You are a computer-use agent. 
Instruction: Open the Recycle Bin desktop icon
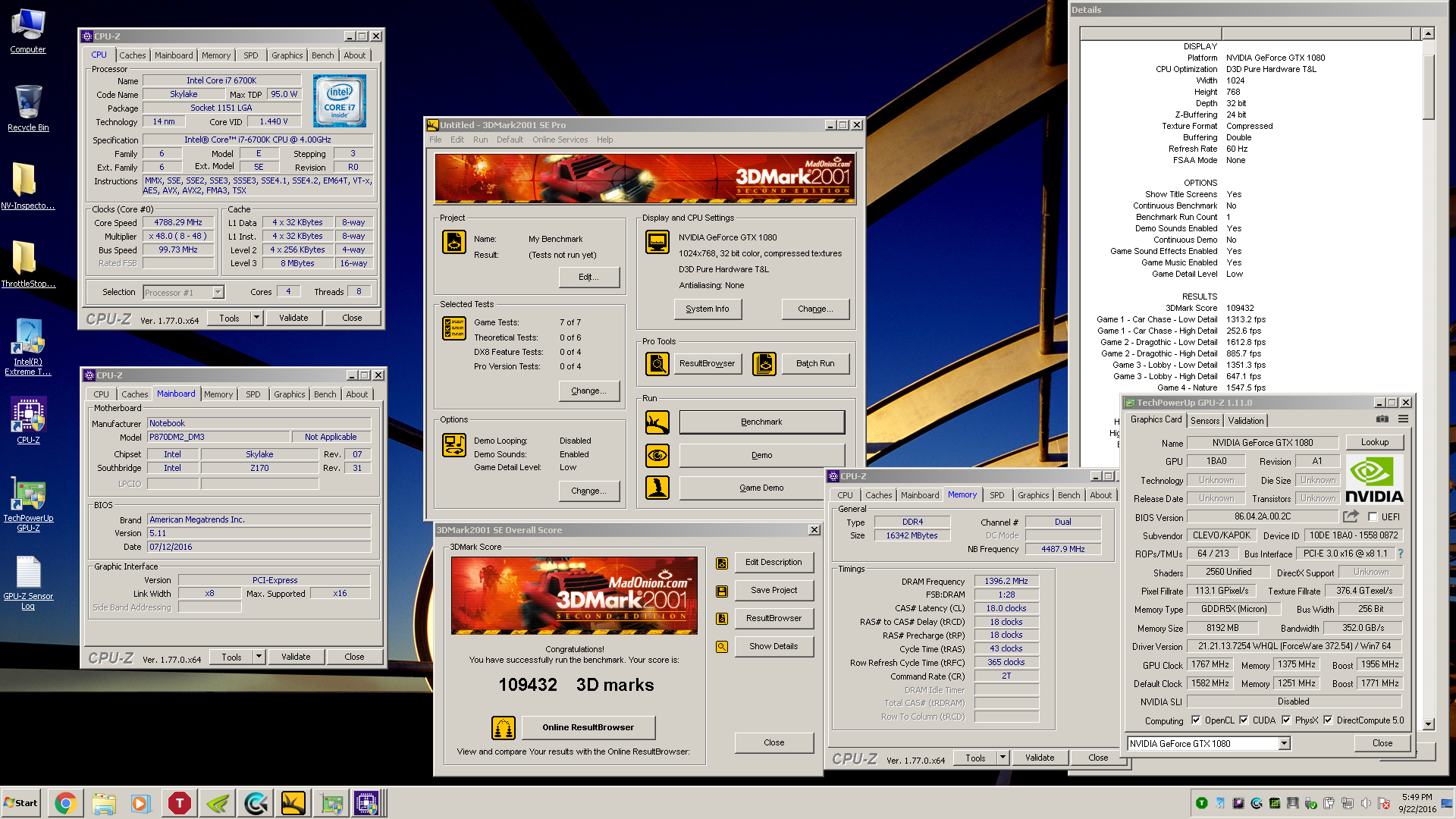[x=28, y=108]
